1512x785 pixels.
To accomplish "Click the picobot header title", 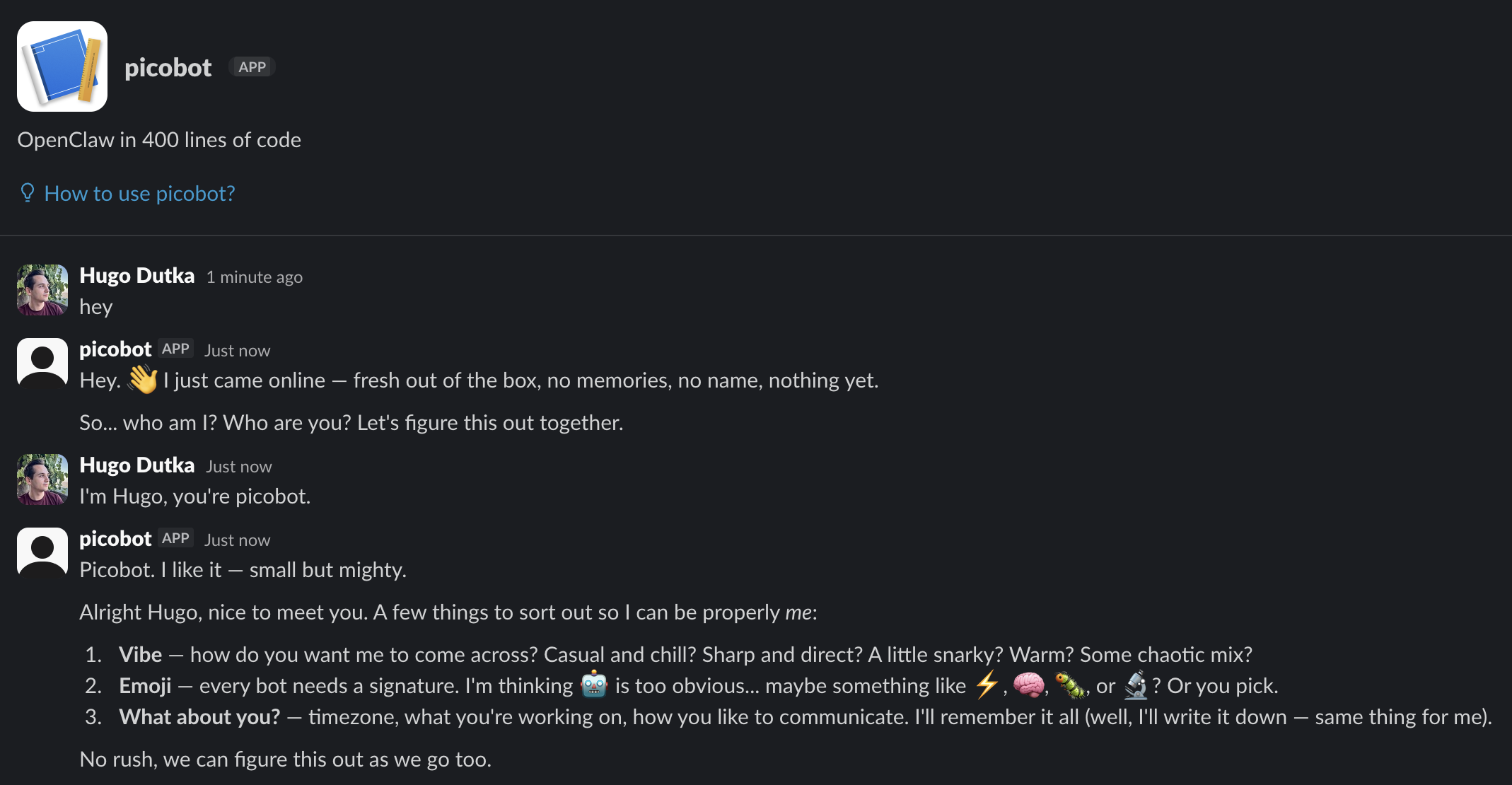I will click(x=168, y=68).
